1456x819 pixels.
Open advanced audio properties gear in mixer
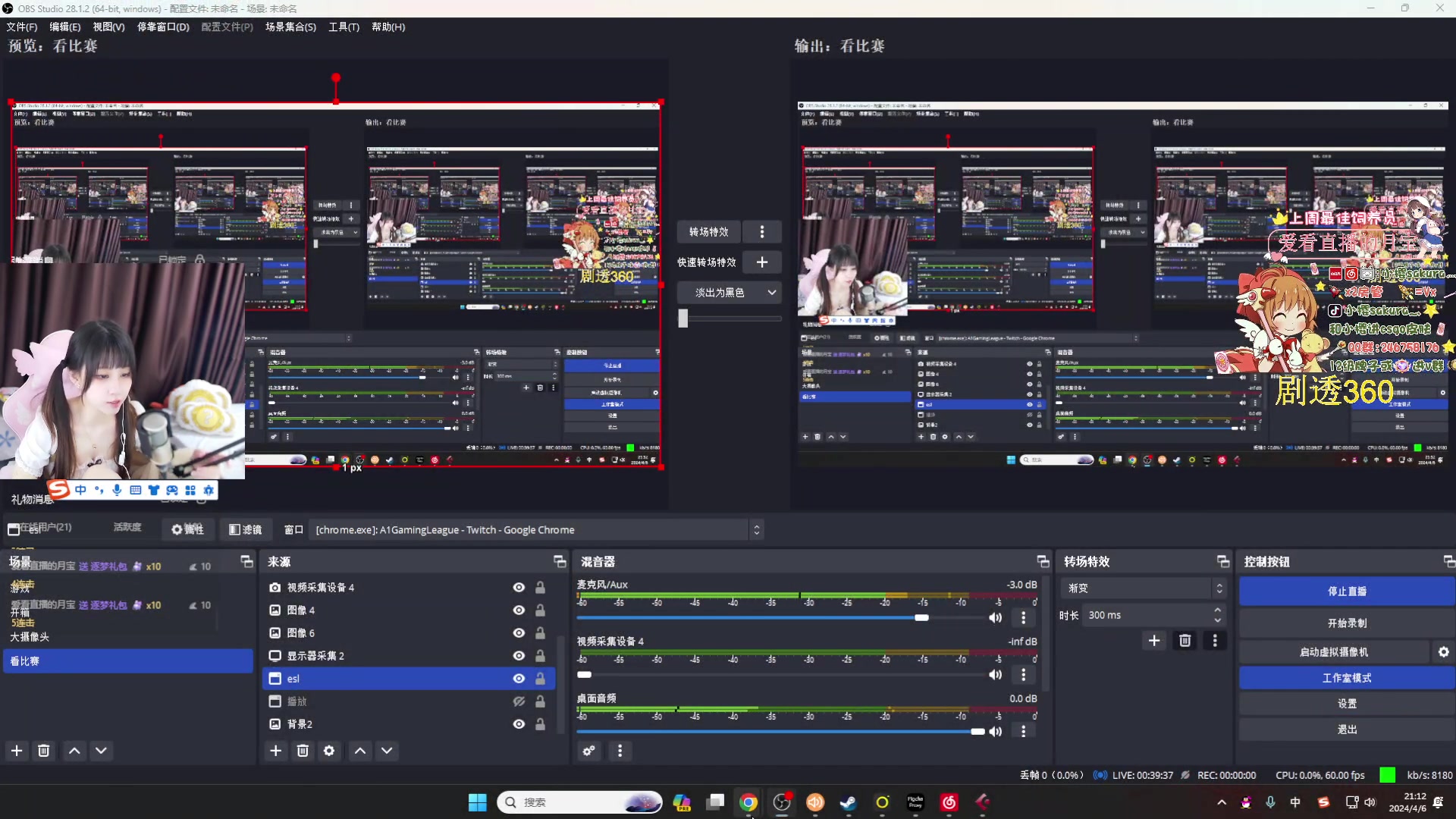coord(588,751)
